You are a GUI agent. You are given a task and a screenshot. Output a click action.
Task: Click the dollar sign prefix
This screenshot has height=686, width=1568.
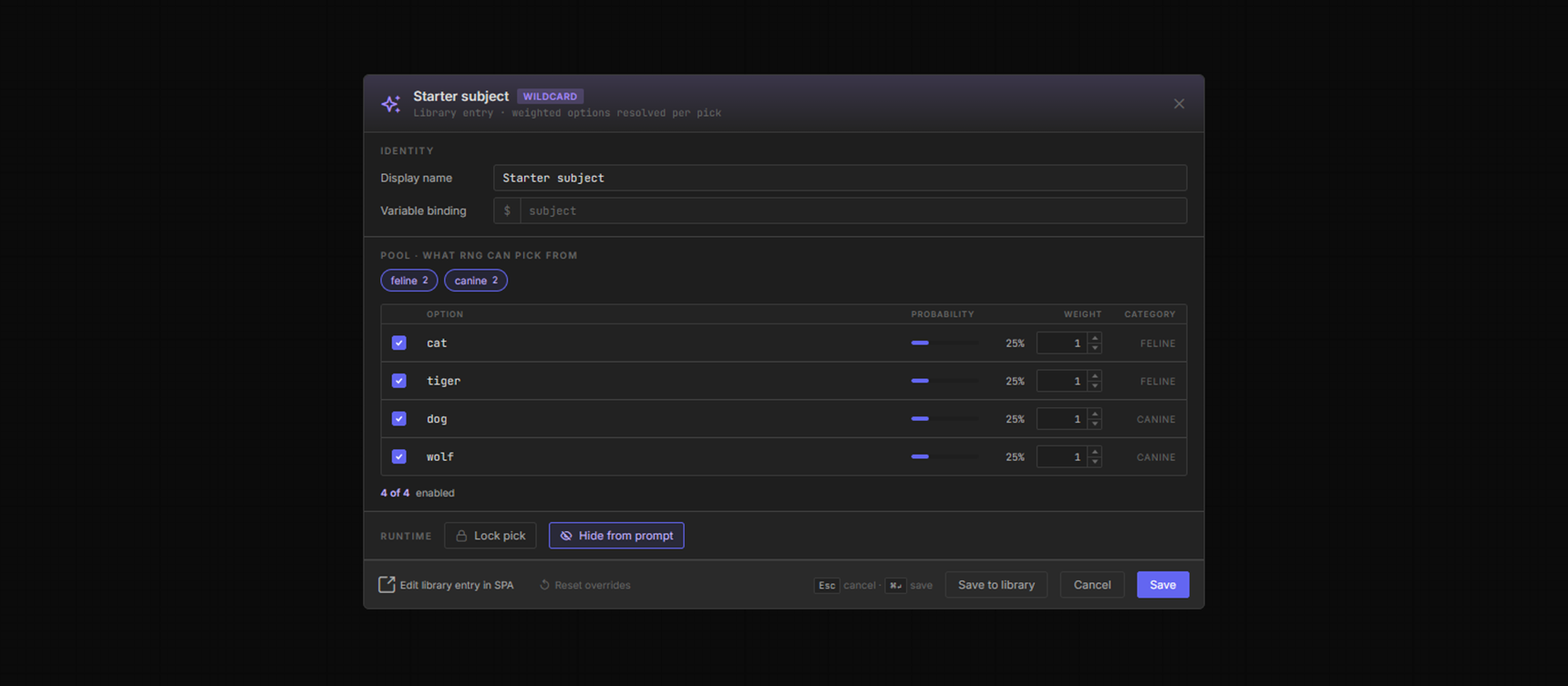[x=507, y=210]
